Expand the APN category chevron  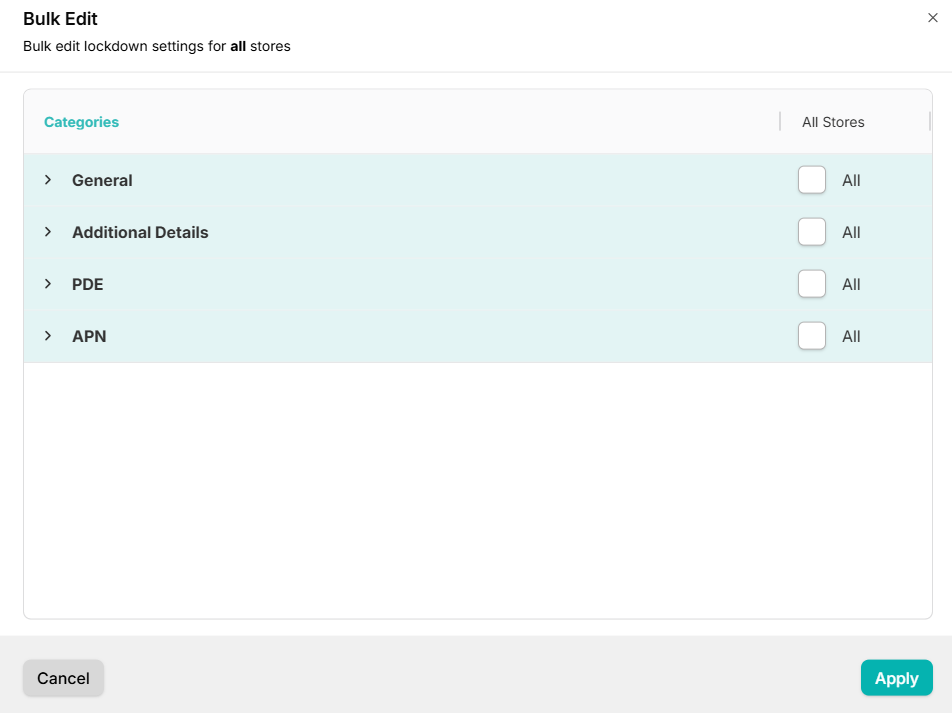(47, 336)
